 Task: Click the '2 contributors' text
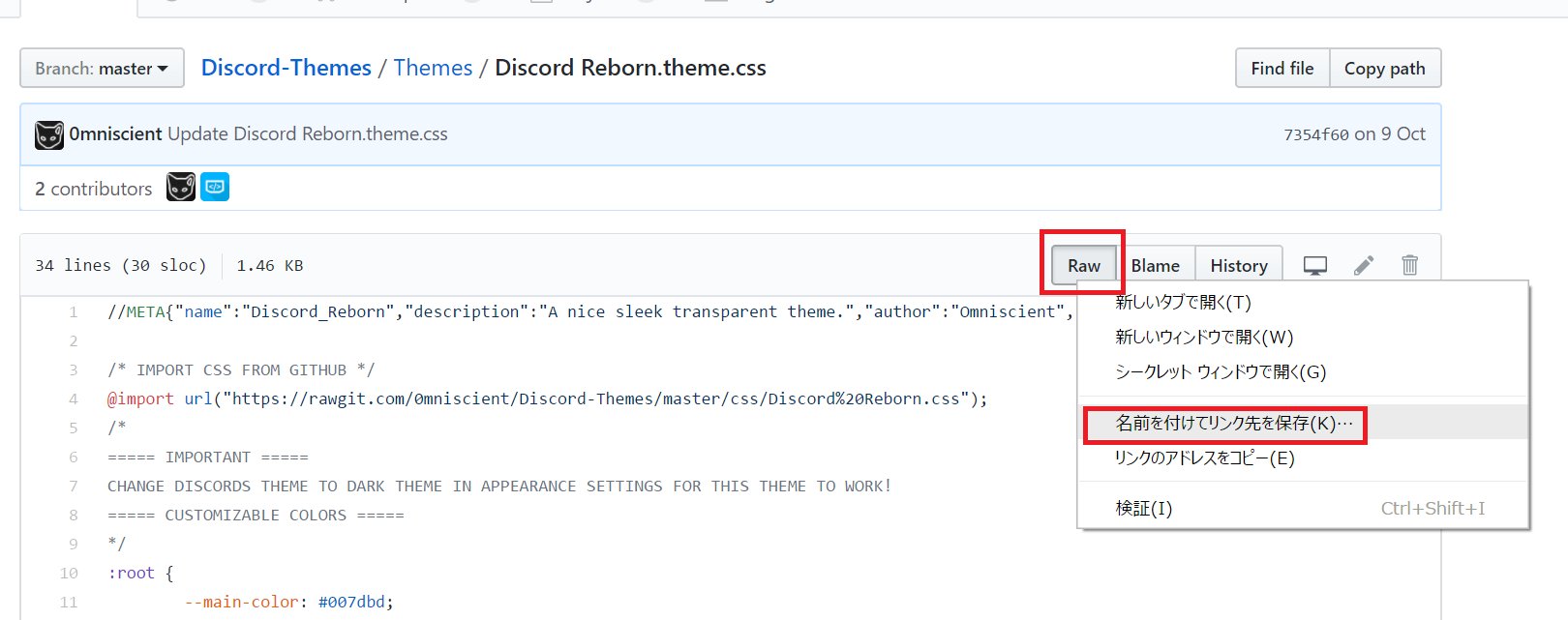pyautogui.click(x=94, y=189)
